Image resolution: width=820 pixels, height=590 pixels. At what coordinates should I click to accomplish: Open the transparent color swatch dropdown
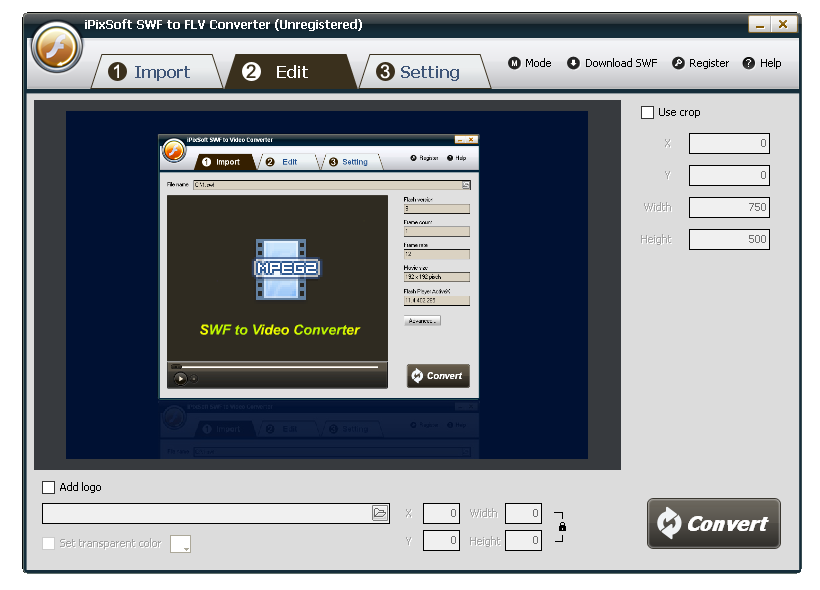tap(180, 544)
